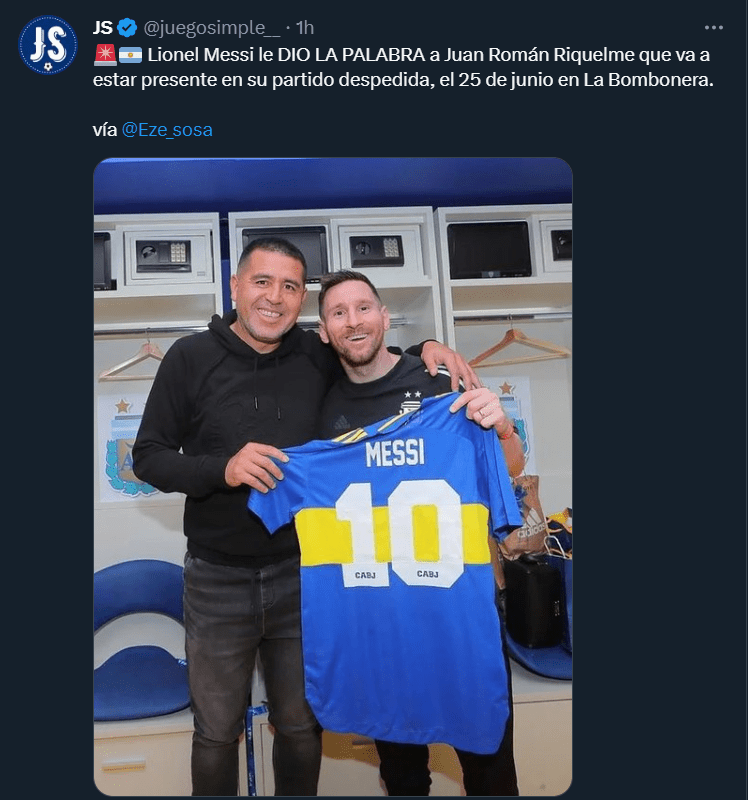Click the red siren emoji

click(105, 55)
